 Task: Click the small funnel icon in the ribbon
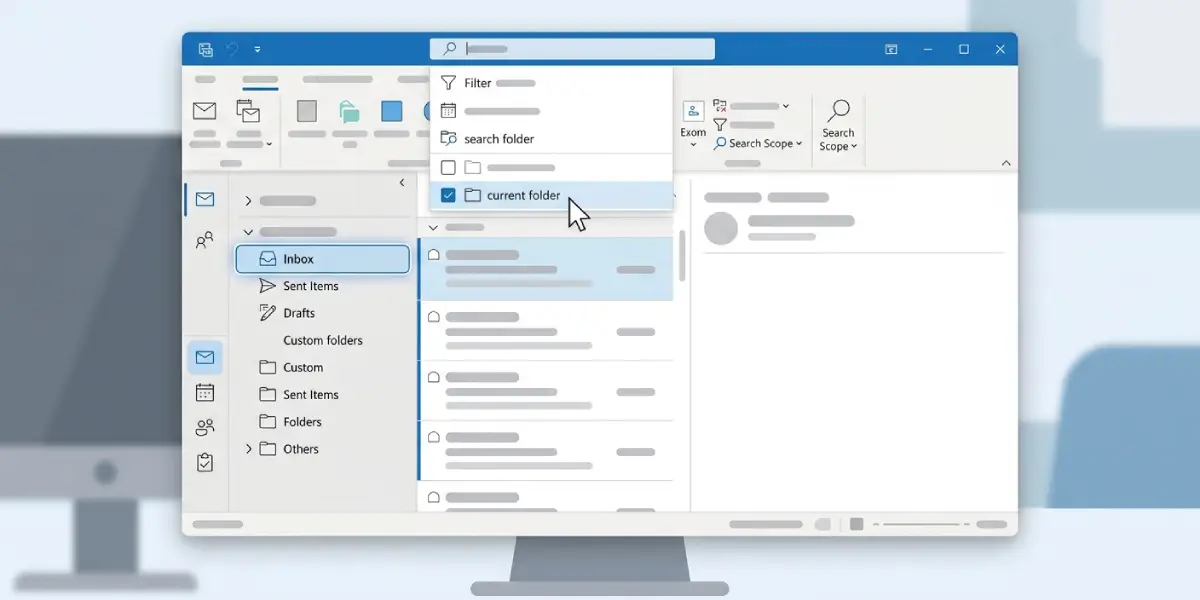point(720,125)
